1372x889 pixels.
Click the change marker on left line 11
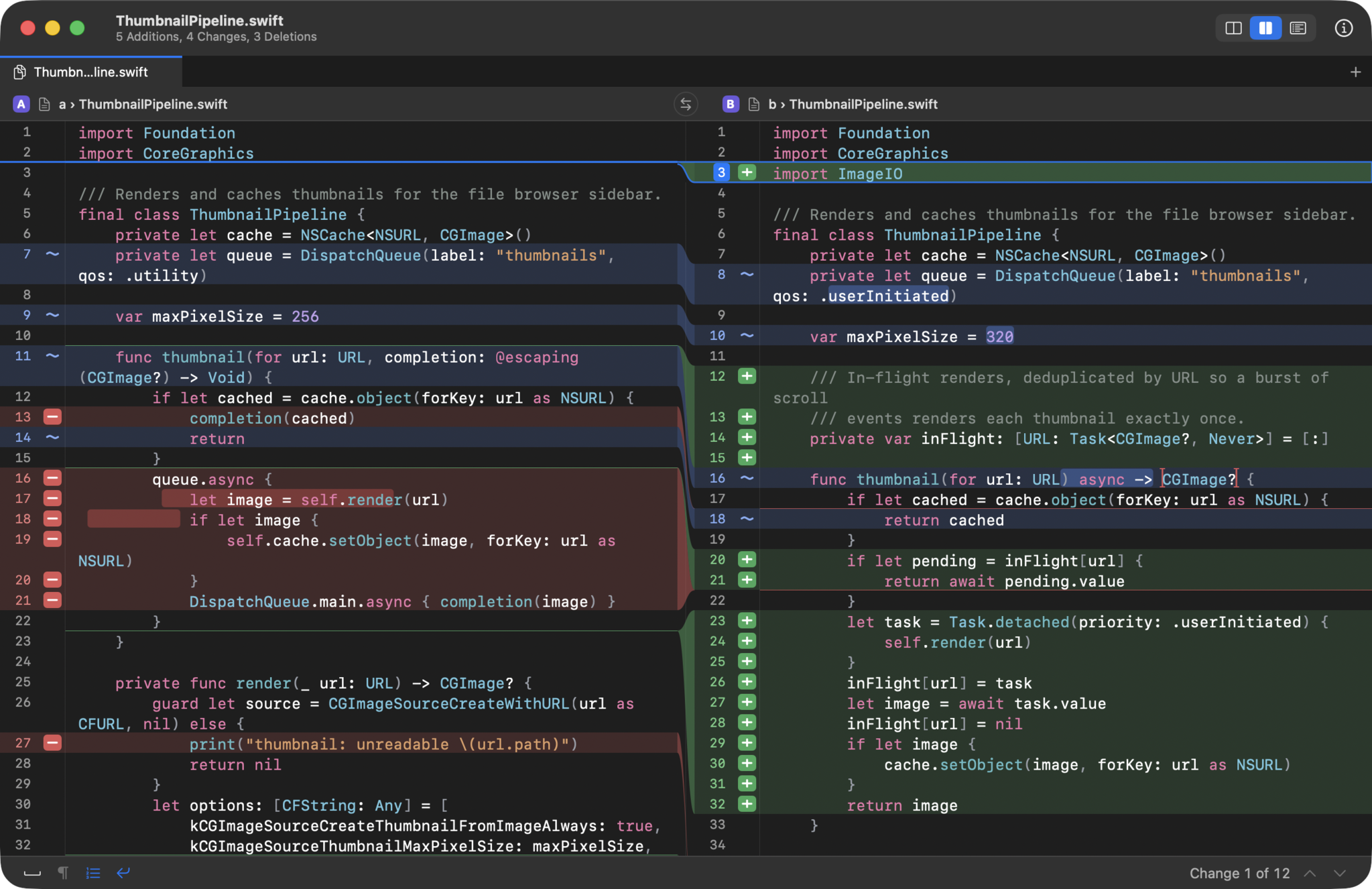pyautogui.click(x=52, y=356)
